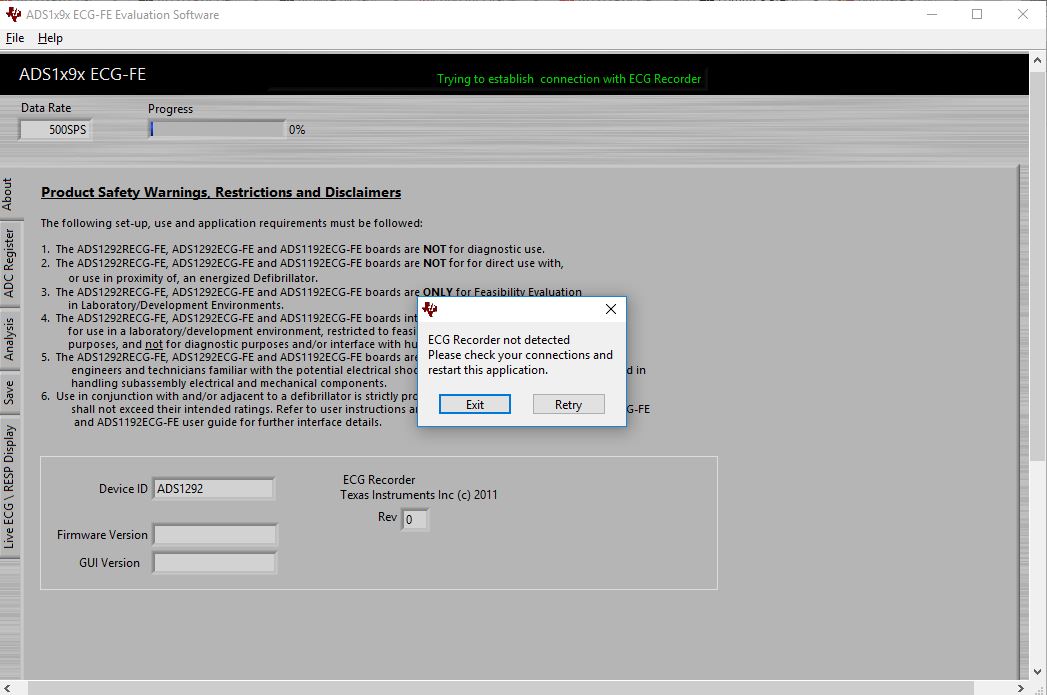
Task: Click the 'Device ID' label
Action: (123, 489)
